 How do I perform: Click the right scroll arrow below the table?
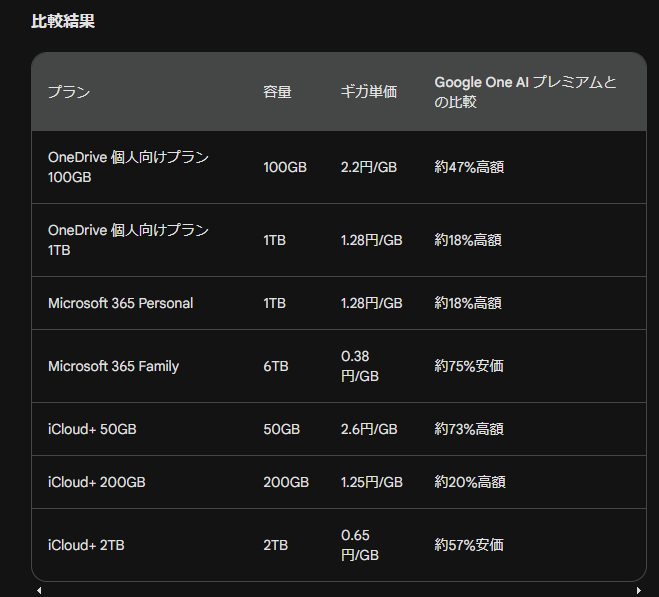(x=638, y=590)
